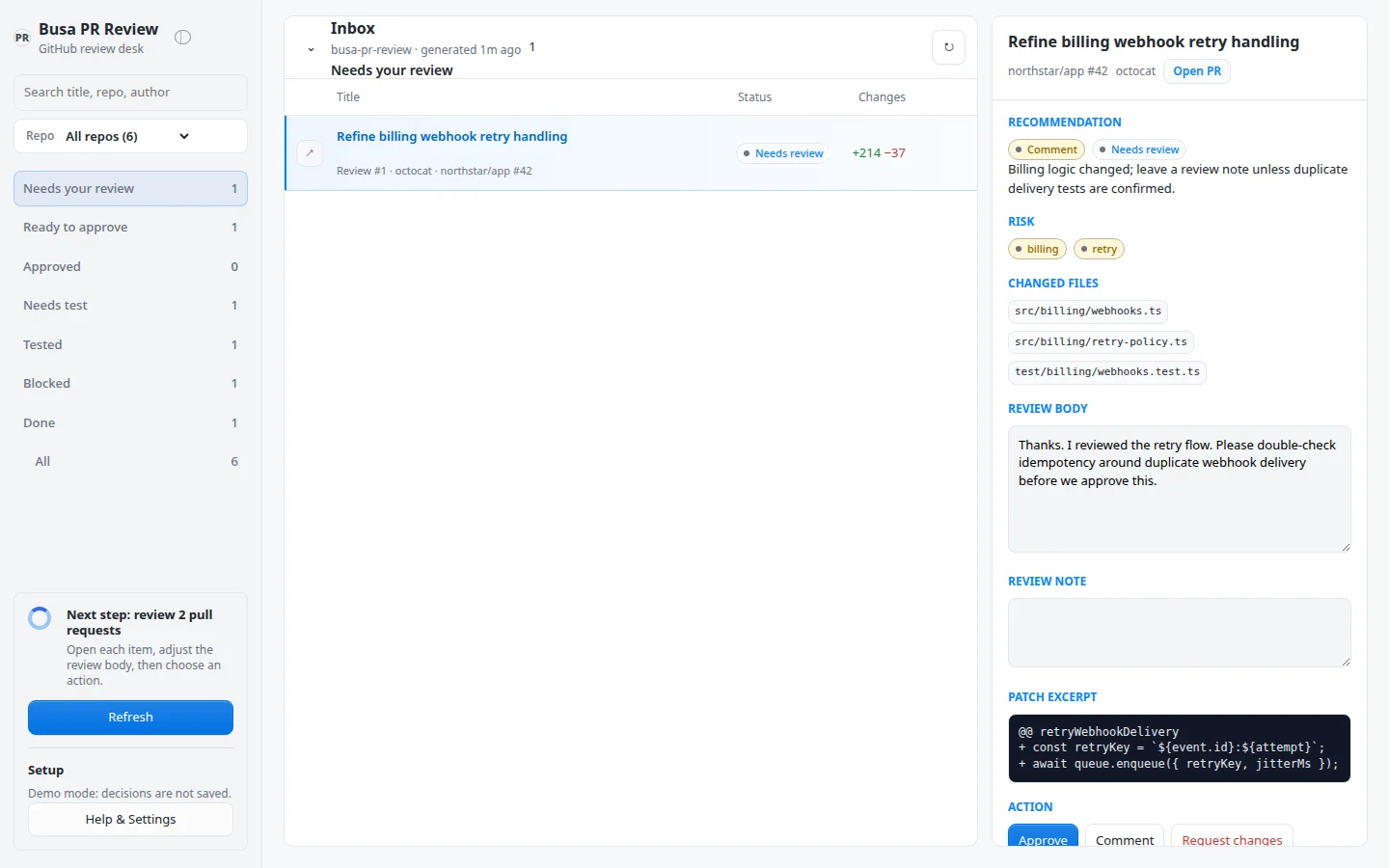Click busa-pr-review generated 1m ago text
Image resolution: width=1389 pixels, height=868 pixels.
(x=425, y=50)
